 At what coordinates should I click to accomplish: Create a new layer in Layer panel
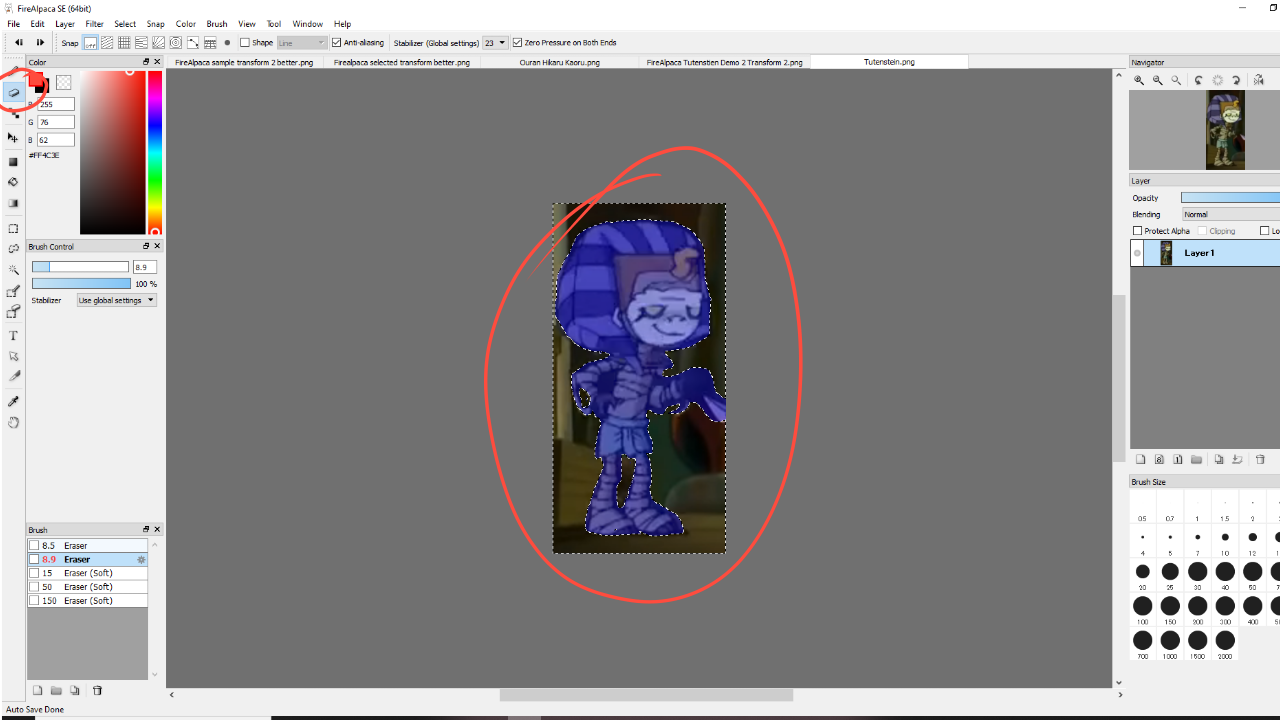tap(1140, 460)
